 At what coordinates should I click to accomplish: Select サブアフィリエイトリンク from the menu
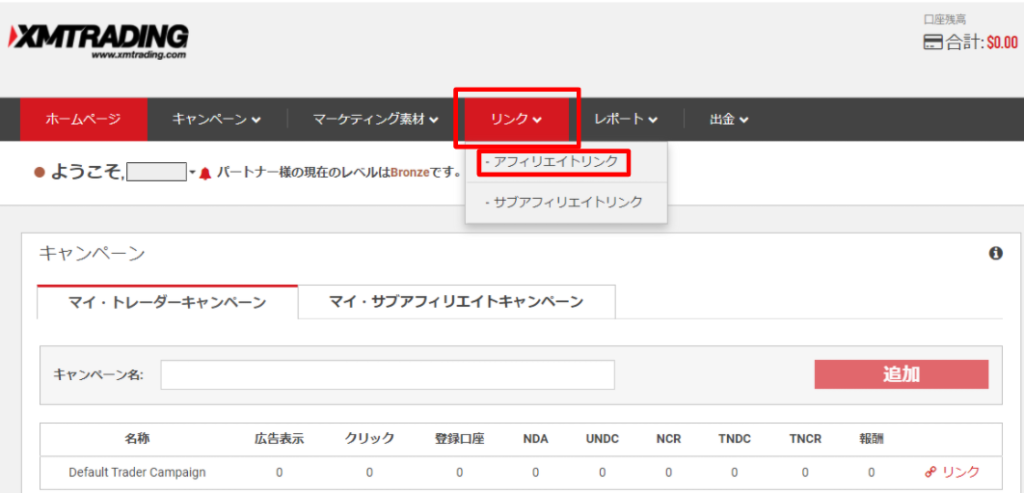(566, 202)
